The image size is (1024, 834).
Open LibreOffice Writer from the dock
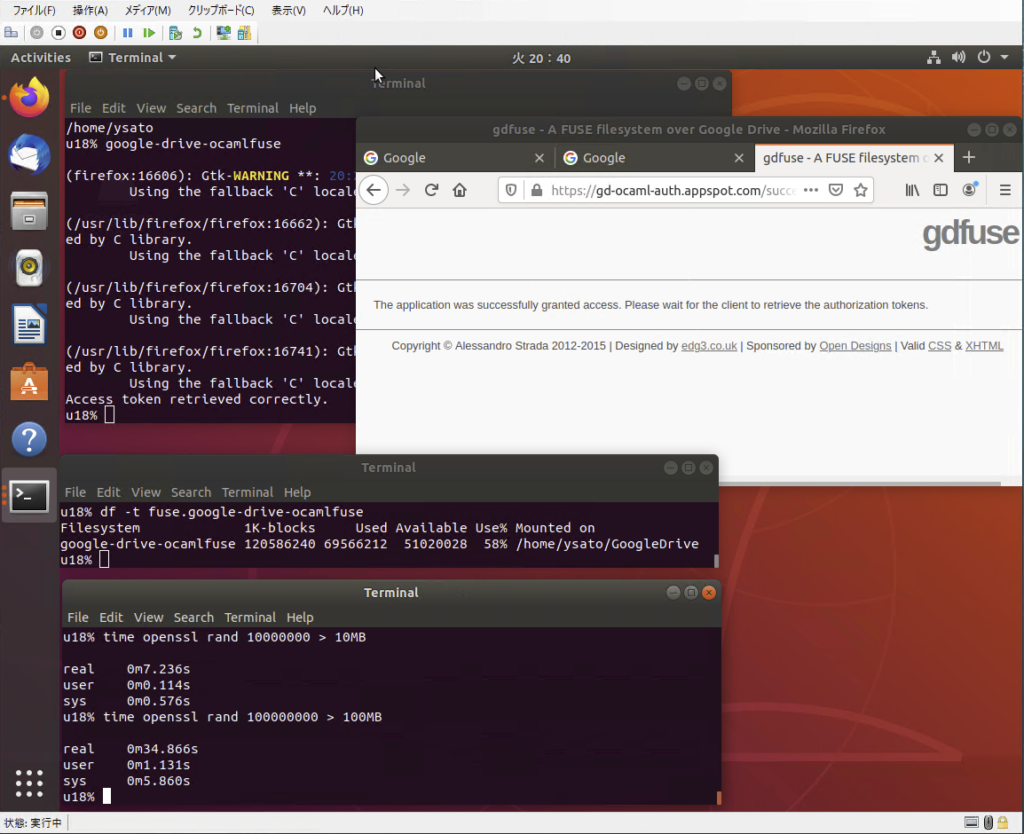click(30, 325)
